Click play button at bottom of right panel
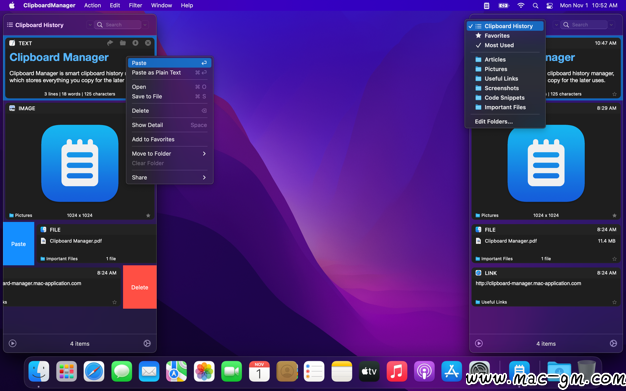The image size is (626, 391). [479, 343]
